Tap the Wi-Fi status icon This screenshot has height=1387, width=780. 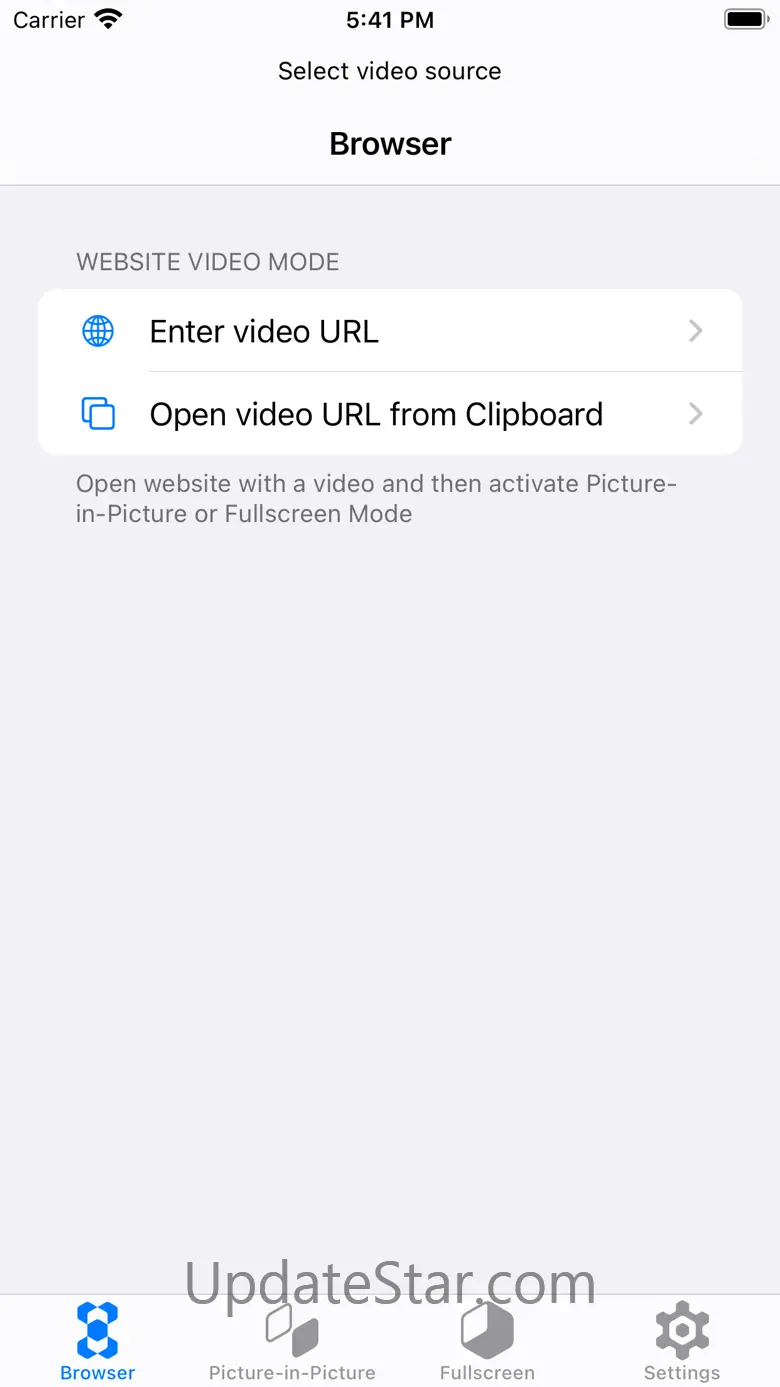(x=108, y=19)
